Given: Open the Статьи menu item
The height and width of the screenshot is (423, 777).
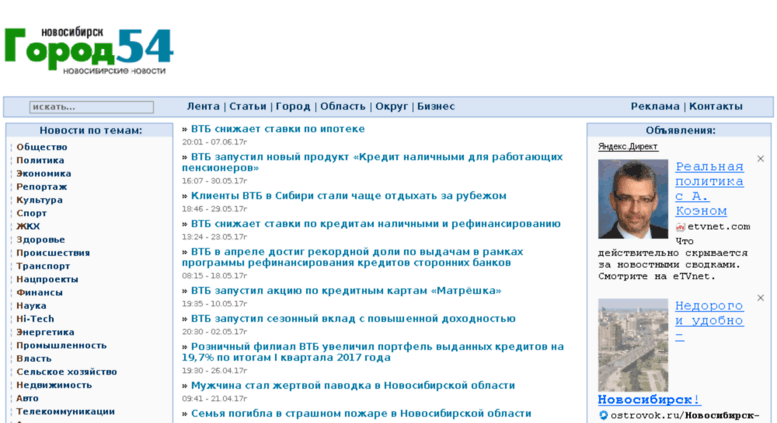Looking at the screenshot, I should pyautogui.click(x=247, y=106).
